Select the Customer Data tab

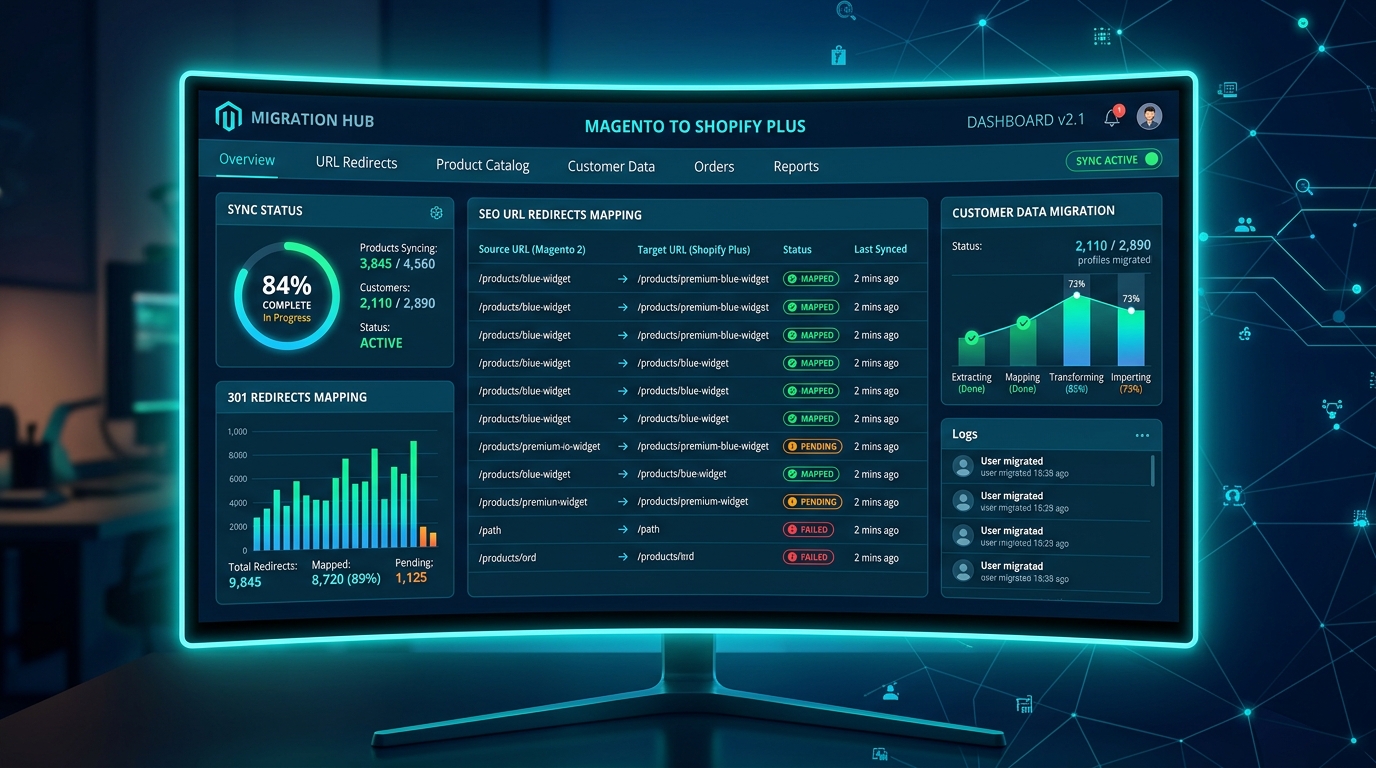click(611, 166)
